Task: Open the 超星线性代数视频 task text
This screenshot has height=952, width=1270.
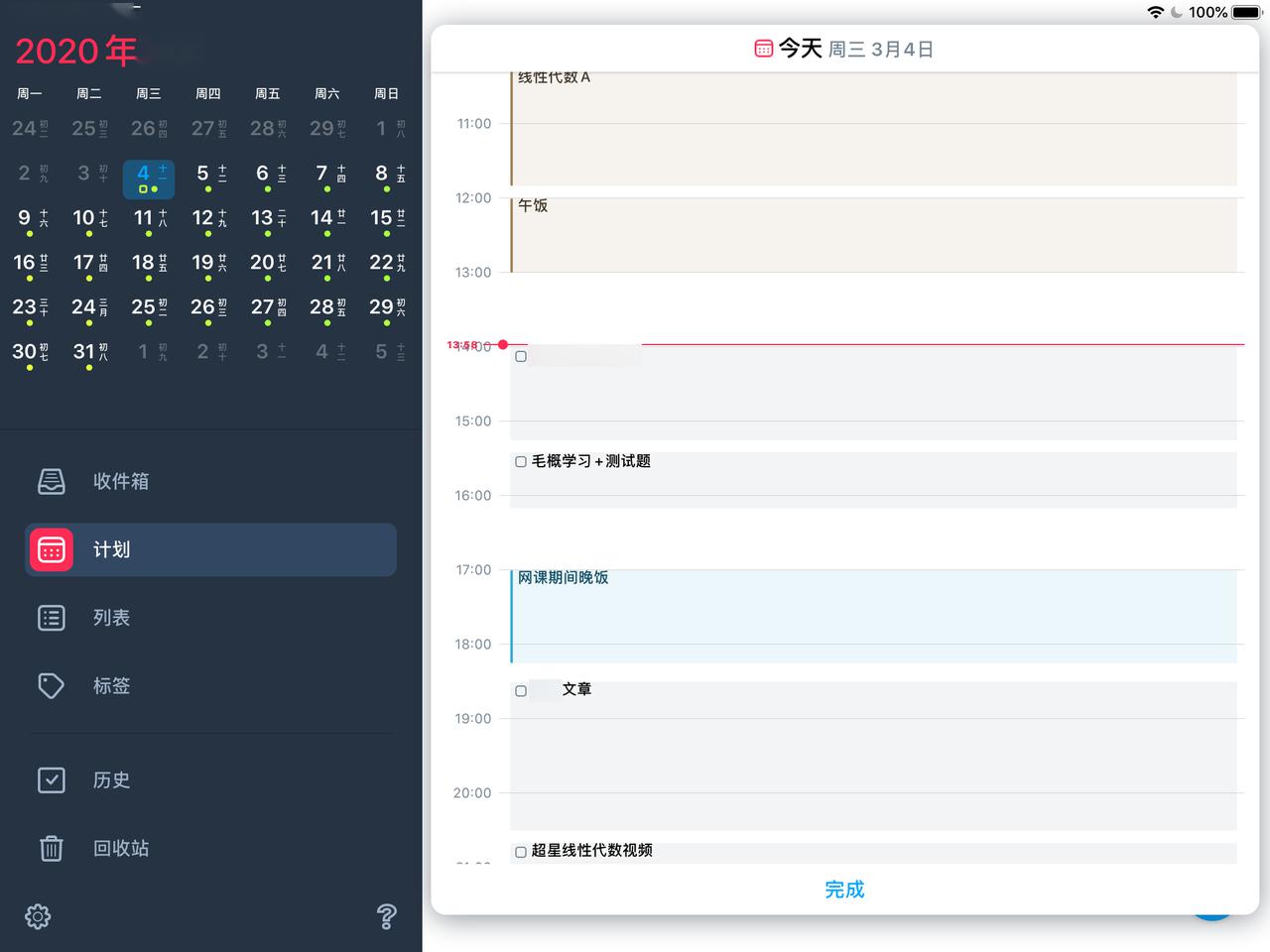Action: click(x=592, y=851)
